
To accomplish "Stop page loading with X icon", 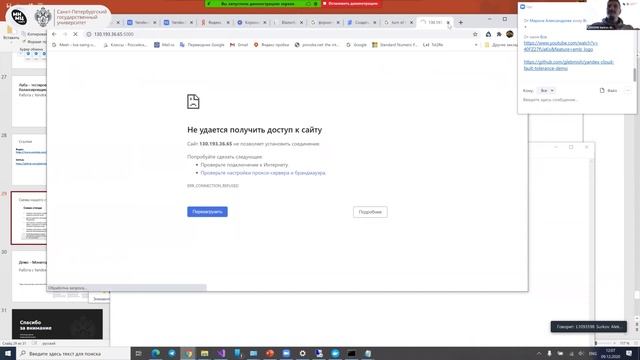I will (76, 34).
